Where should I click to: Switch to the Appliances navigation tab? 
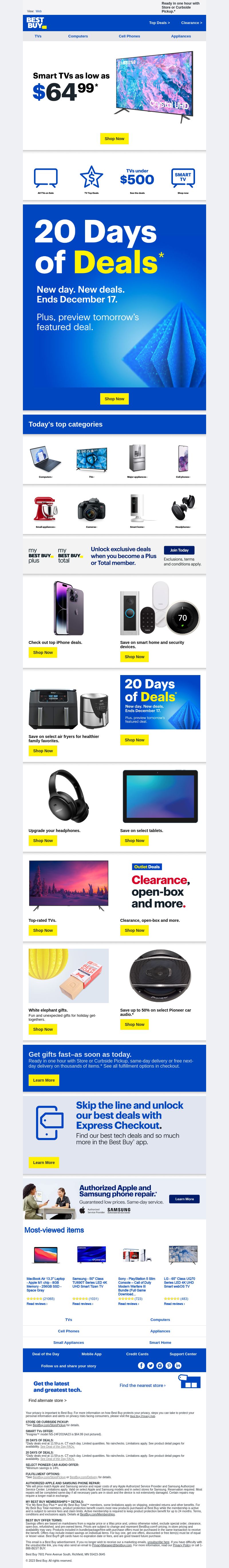(x=181, y=37)
